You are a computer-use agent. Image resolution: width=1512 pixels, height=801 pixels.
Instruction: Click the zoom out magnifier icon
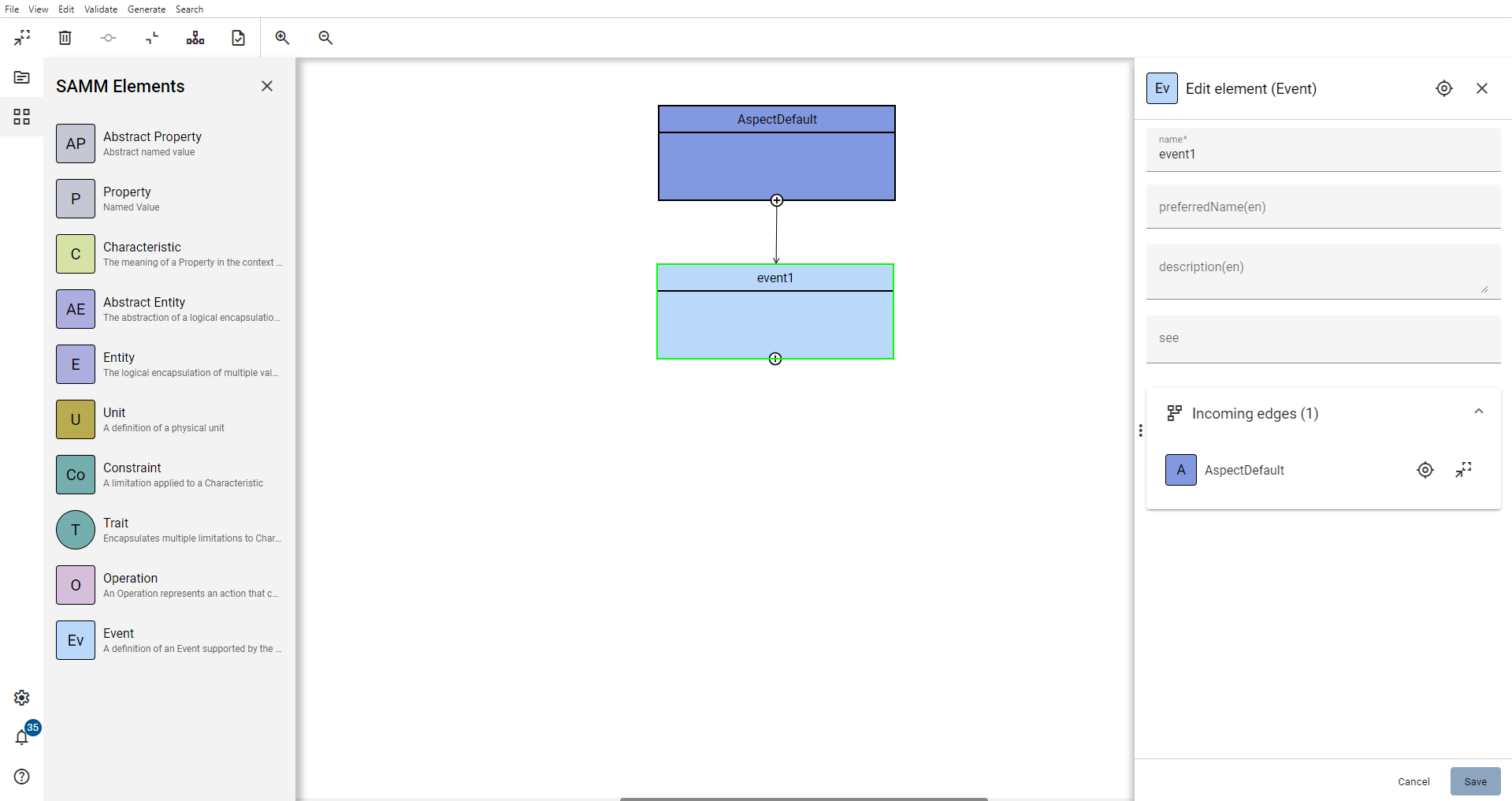tap(325, 38)
